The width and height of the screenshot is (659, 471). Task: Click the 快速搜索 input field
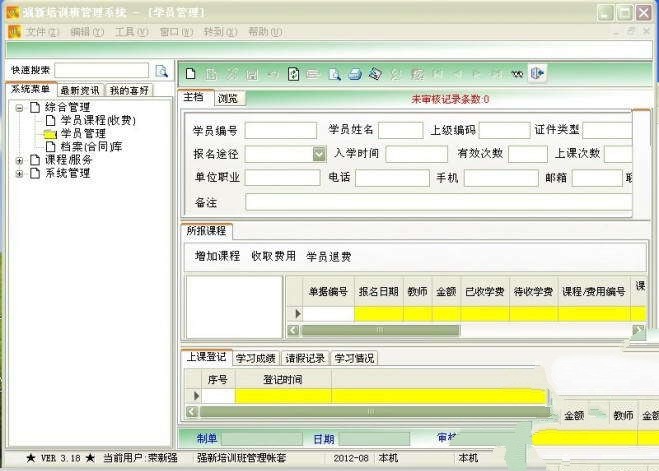tap(102, 71)
